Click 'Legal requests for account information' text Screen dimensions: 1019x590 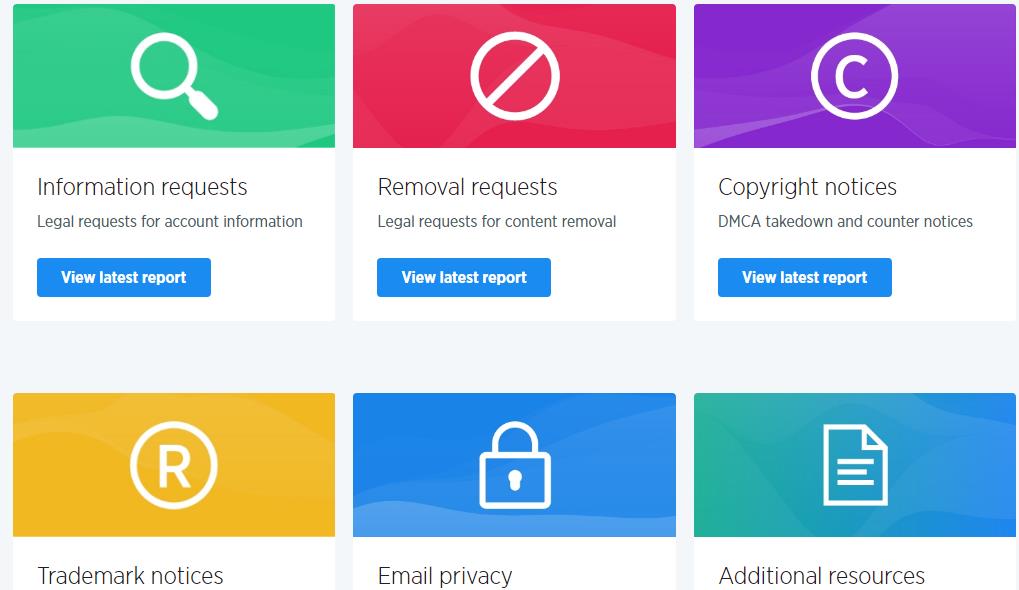170,222
